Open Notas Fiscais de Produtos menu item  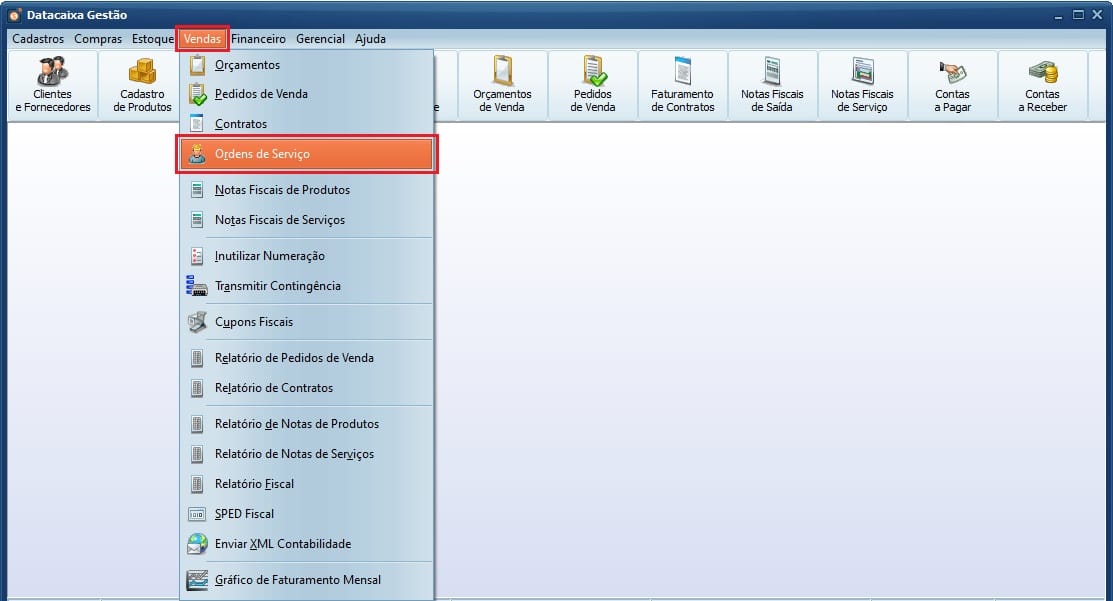(282, 190)
